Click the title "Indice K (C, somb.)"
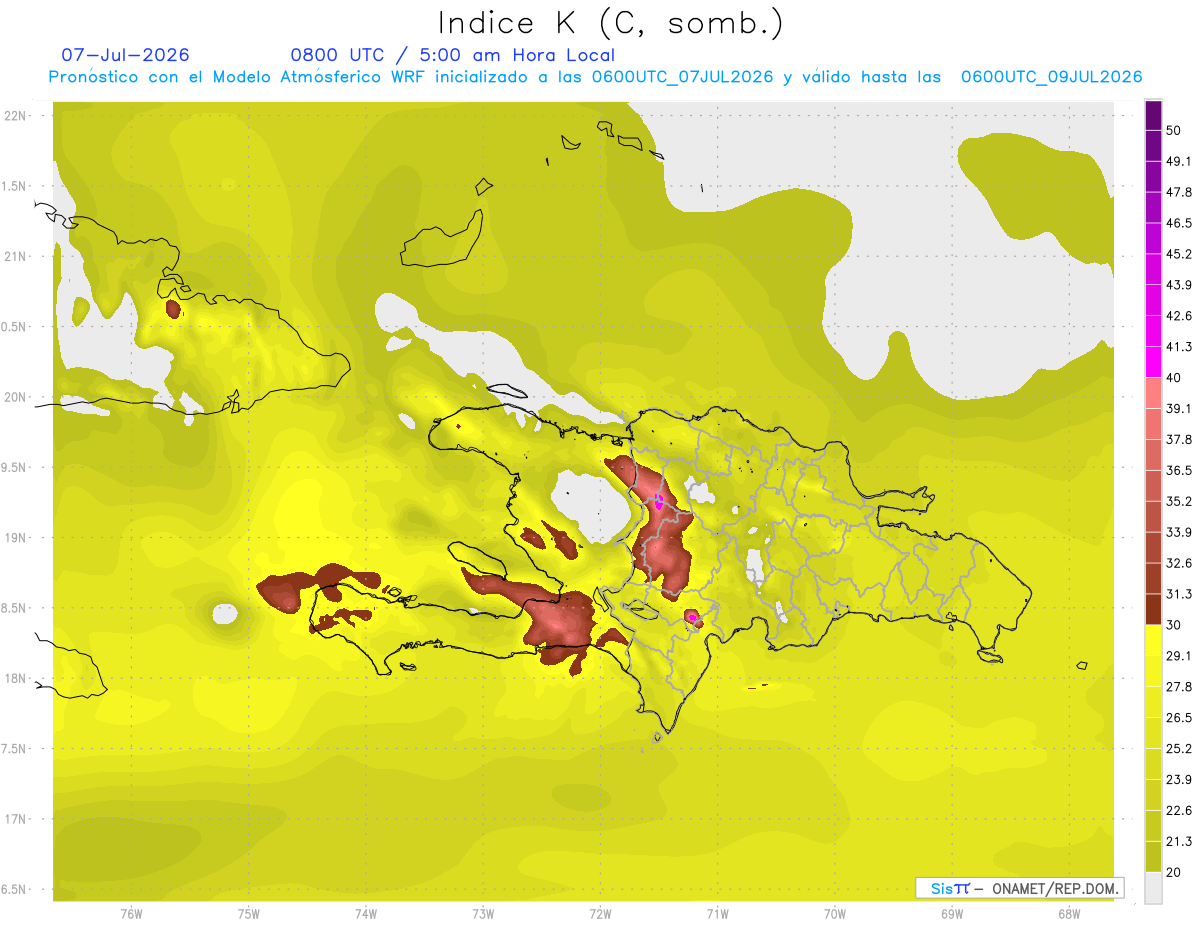This screenshot has height=927, width=1200. pos(610,23)
